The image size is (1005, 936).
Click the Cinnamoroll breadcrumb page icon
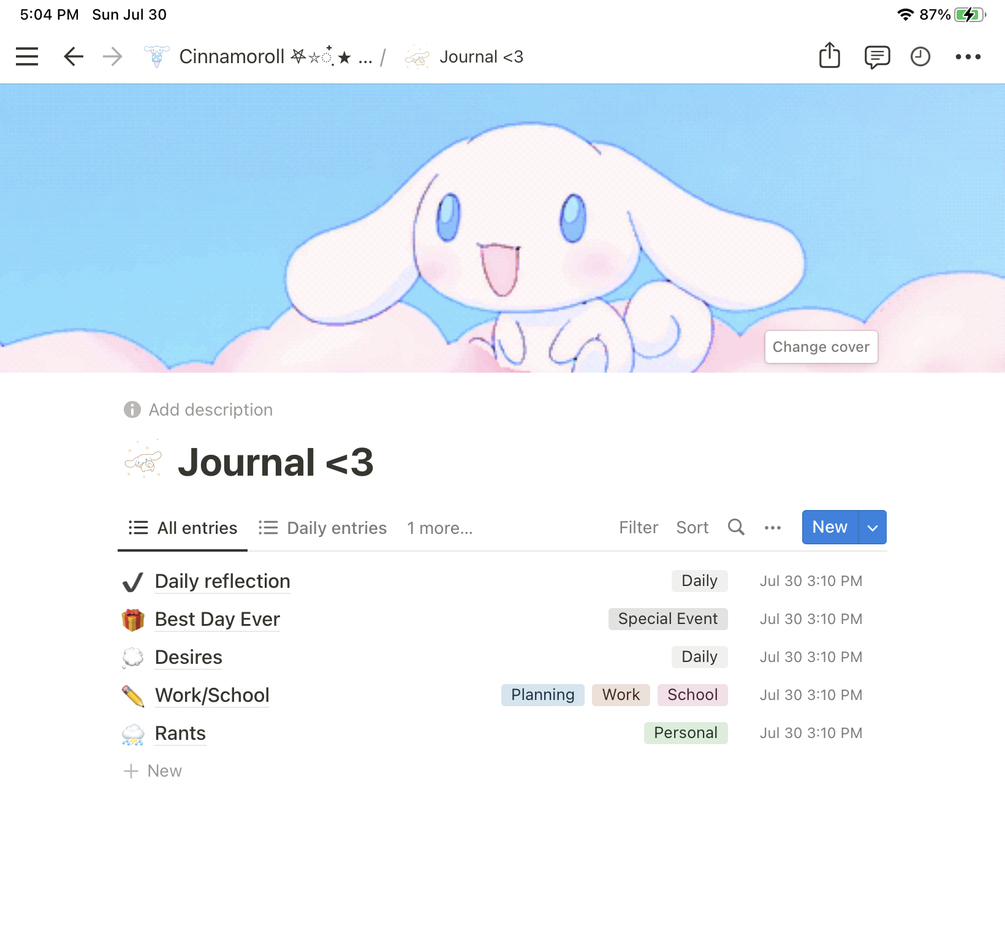(156, 56)
